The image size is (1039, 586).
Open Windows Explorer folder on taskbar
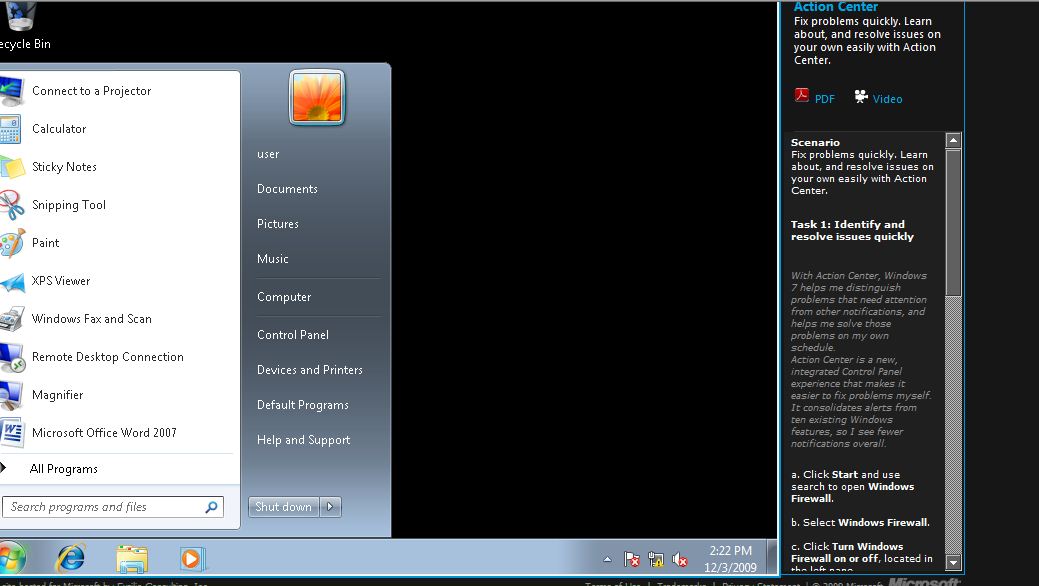point(131,558)
